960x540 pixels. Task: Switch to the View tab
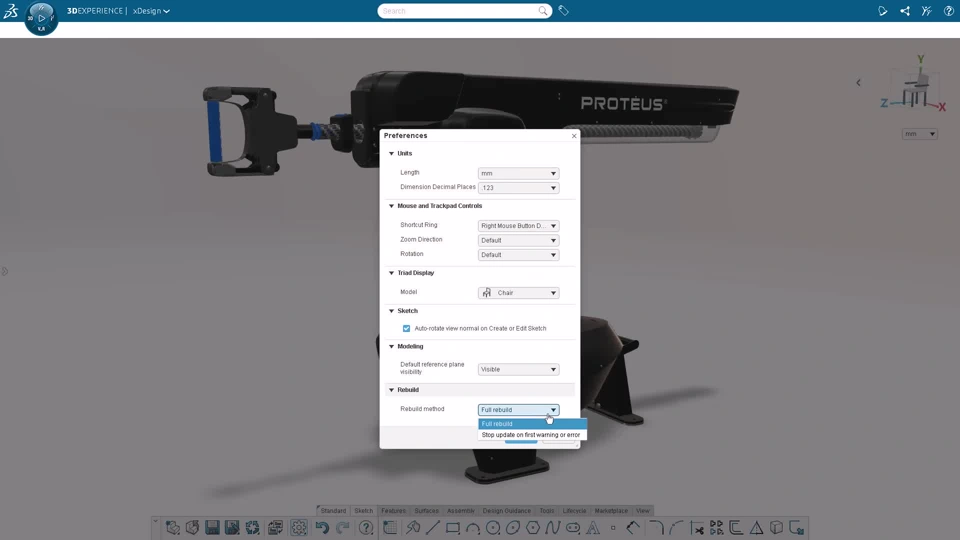(642, 511)
